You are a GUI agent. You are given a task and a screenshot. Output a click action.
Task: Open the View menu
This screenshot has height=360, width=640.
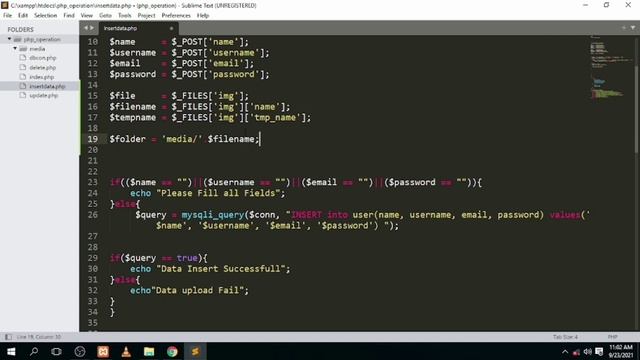point(87,16)
